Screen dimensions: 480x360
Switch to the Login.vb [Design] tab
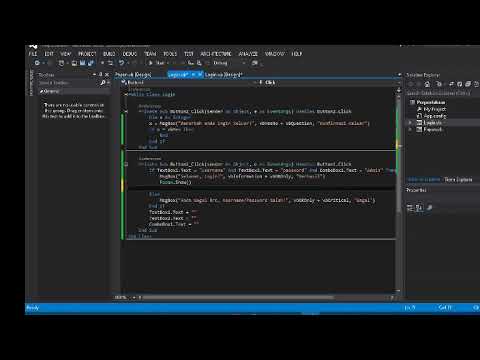[223, 75]
